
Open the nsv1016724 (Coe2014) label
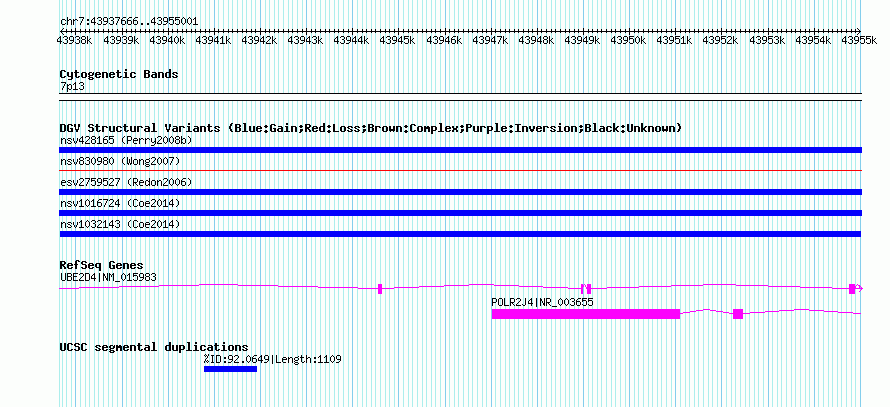click(x=120, y=203)
